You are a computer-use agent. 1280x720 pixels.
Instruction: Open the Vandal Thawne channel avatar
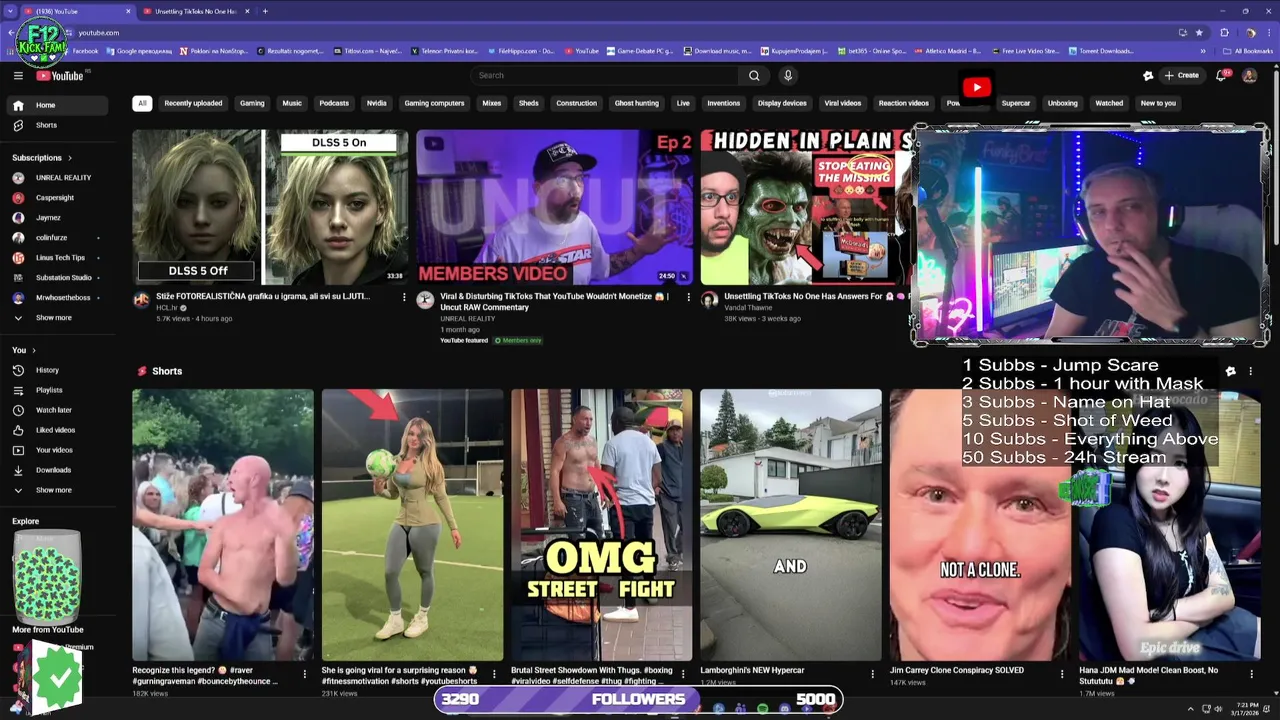coord(709,299)
